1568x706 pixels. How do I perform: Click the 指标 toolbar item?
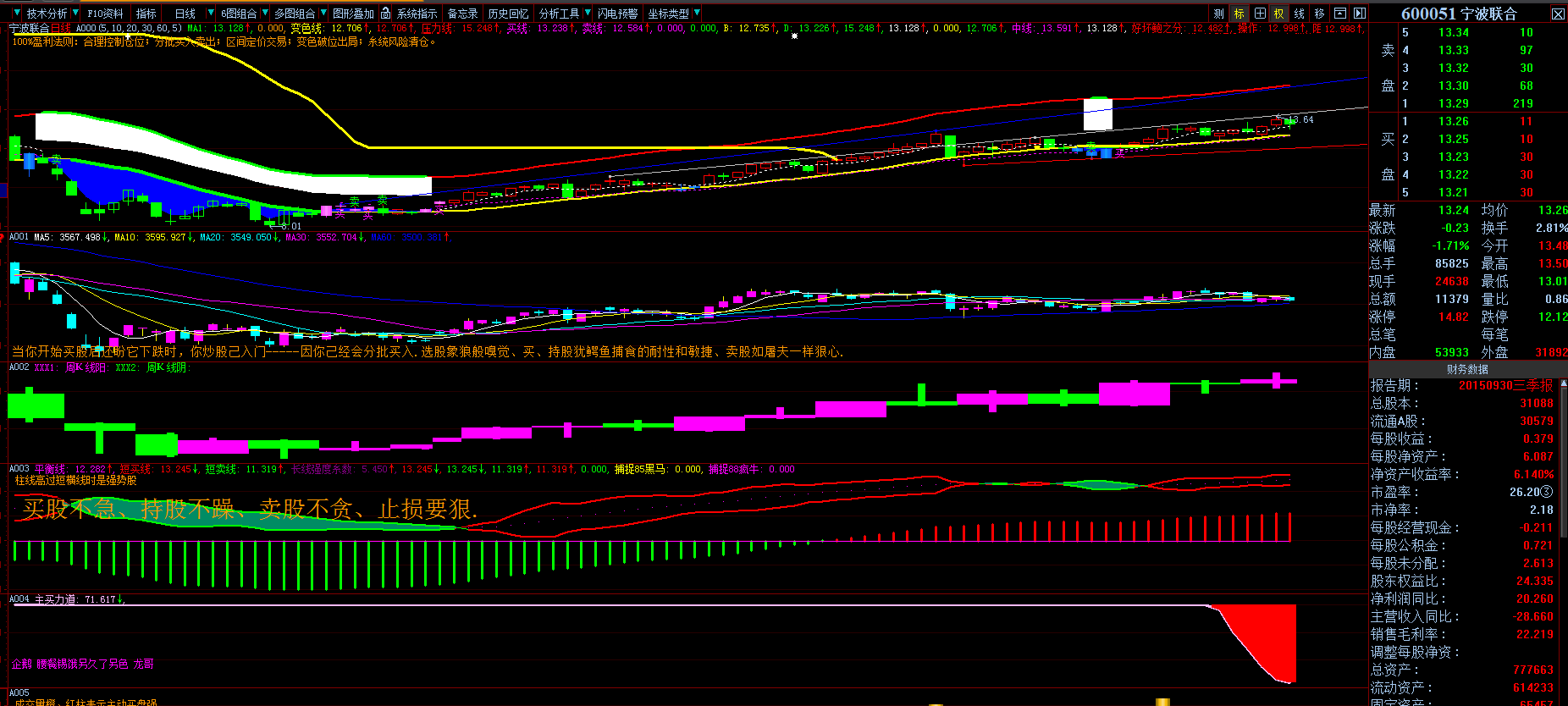click(x=146, y=13)
